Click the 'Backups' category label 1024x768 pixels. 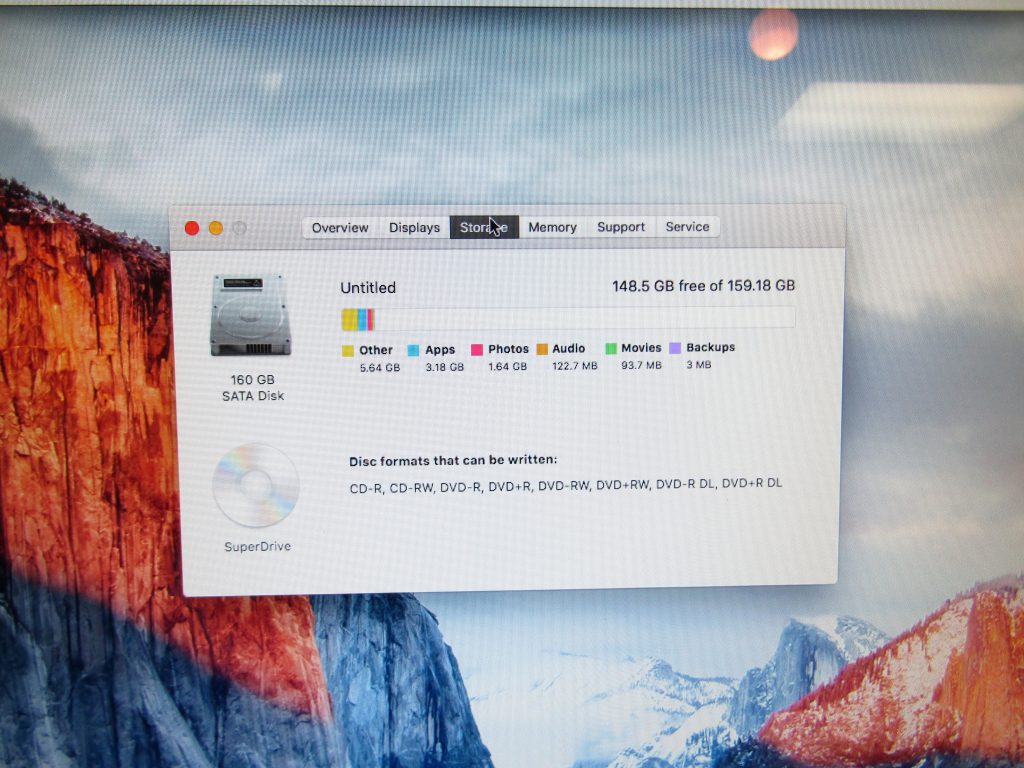pyautogui.click(x=711, y=347)
